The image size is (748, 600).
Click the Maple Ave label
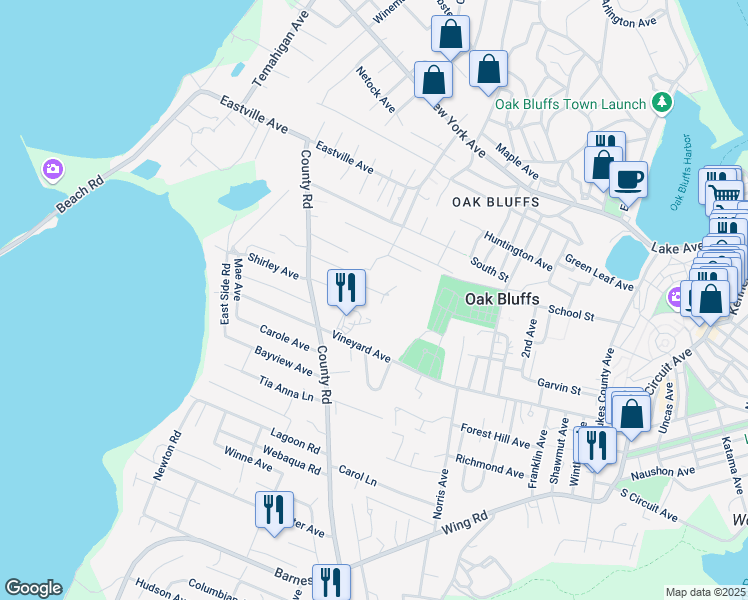click(517, 161)
